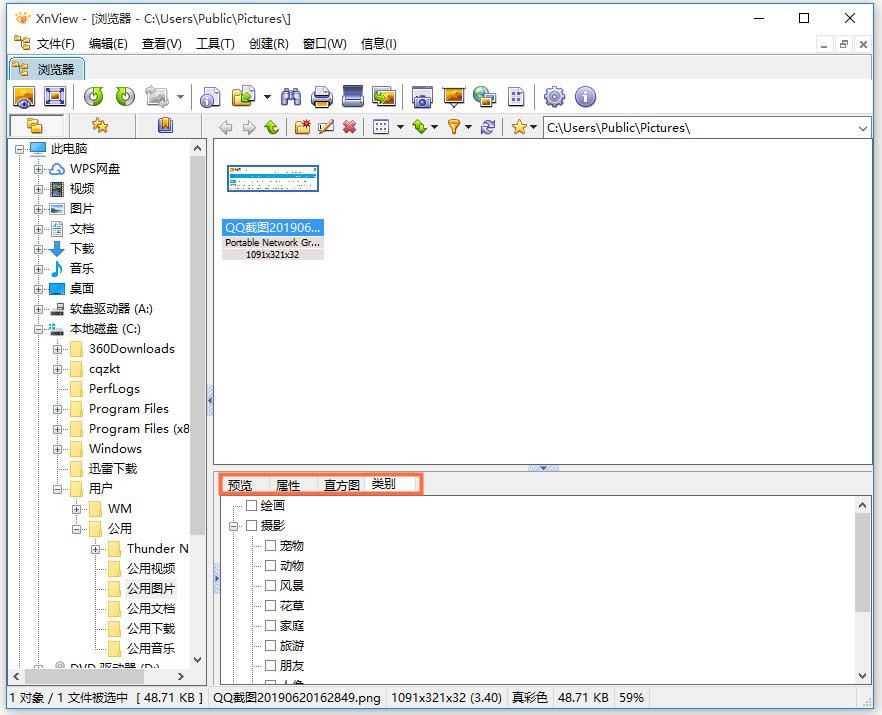
Task: Enable the 花草 category checkbox
Action: [271, 605]
